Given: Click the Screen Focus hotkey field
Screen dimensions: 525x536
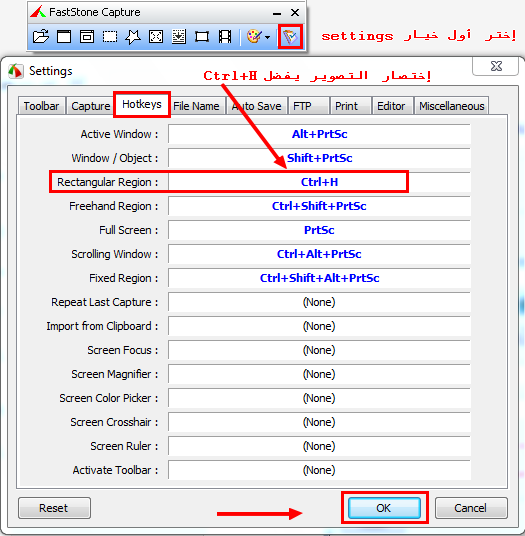Looking at the screenshot, I should (x=319, y=350).
